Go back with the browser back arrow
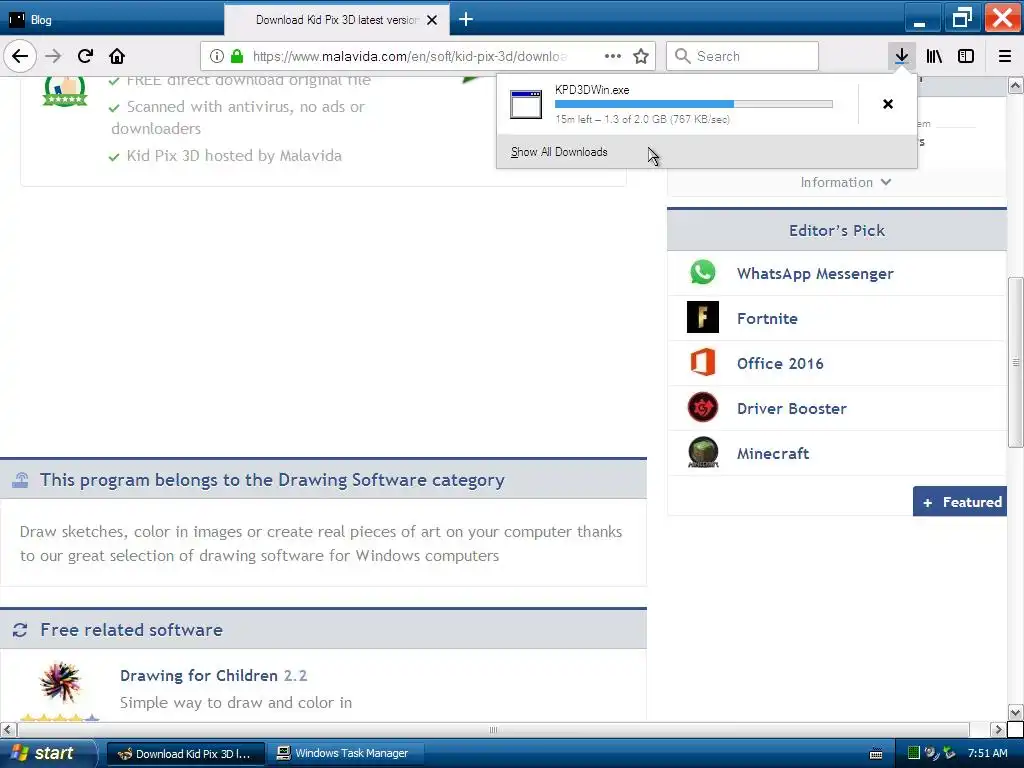1024x768 pixels. coord(20,56)
